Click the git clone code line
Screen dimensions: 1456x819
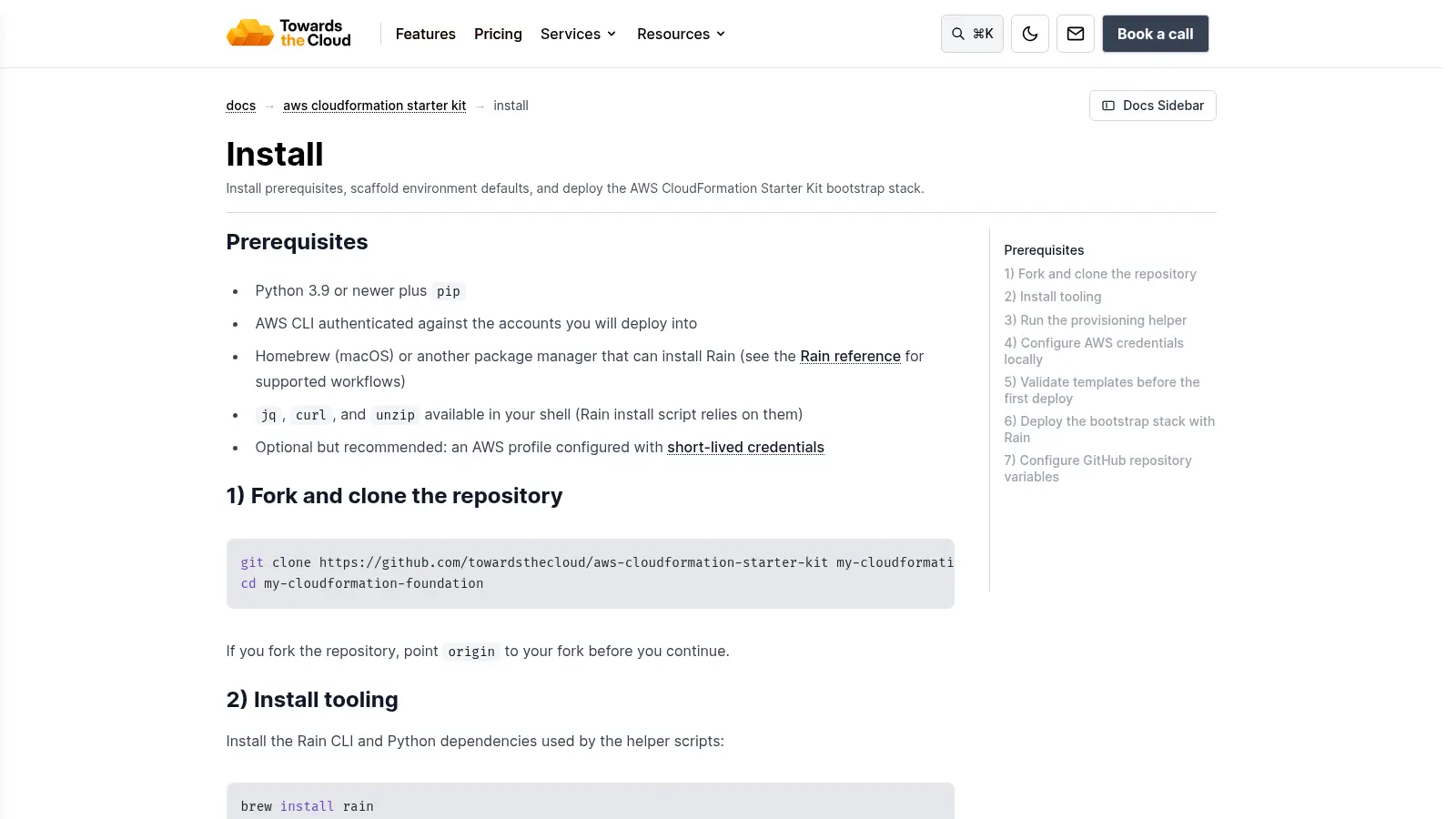click(597, 562)
